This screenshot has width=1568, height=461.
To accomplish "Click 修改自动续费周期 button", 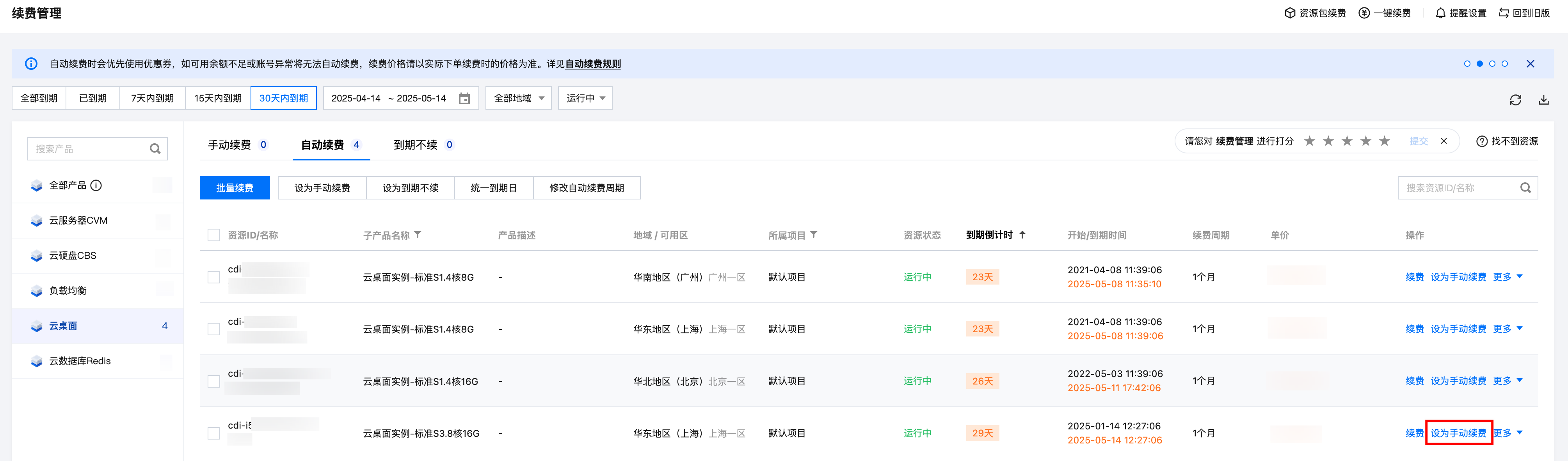I will 587,188.
